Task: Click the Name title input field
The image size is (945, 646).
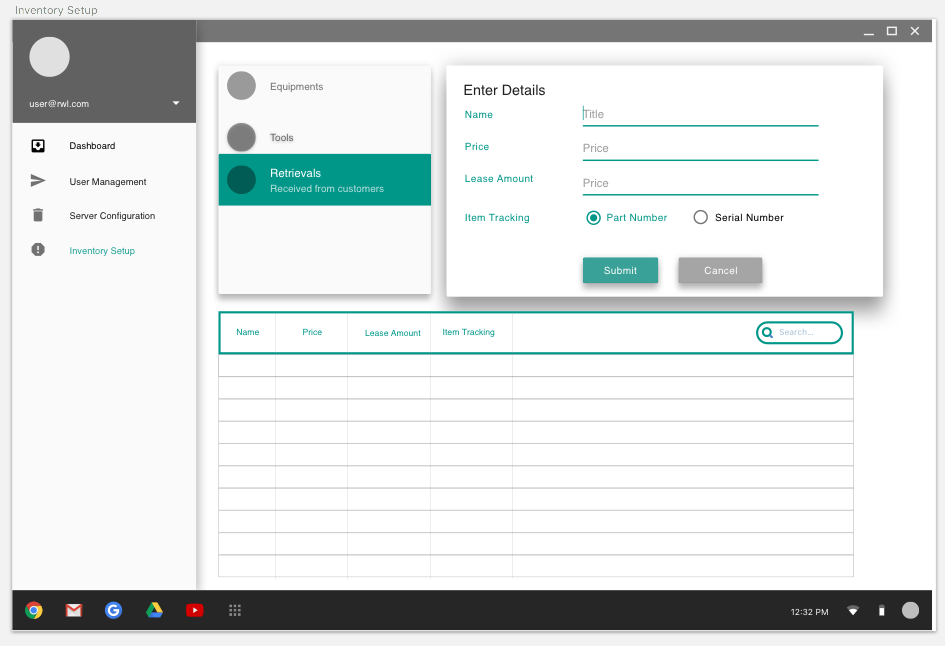Action: (x=700, y=114)
